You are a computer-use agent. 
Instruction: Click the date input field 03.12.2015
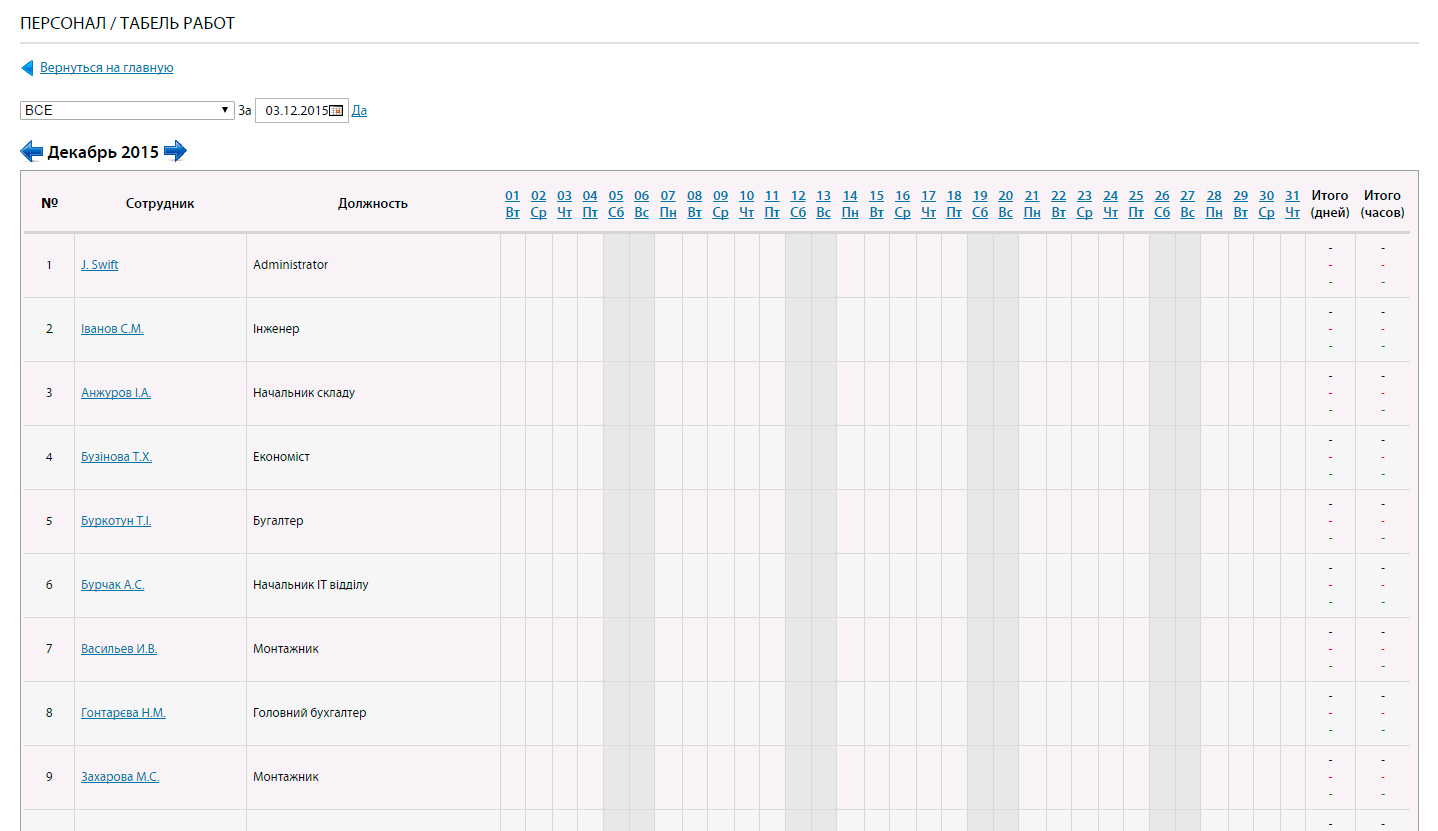[295, 111]
